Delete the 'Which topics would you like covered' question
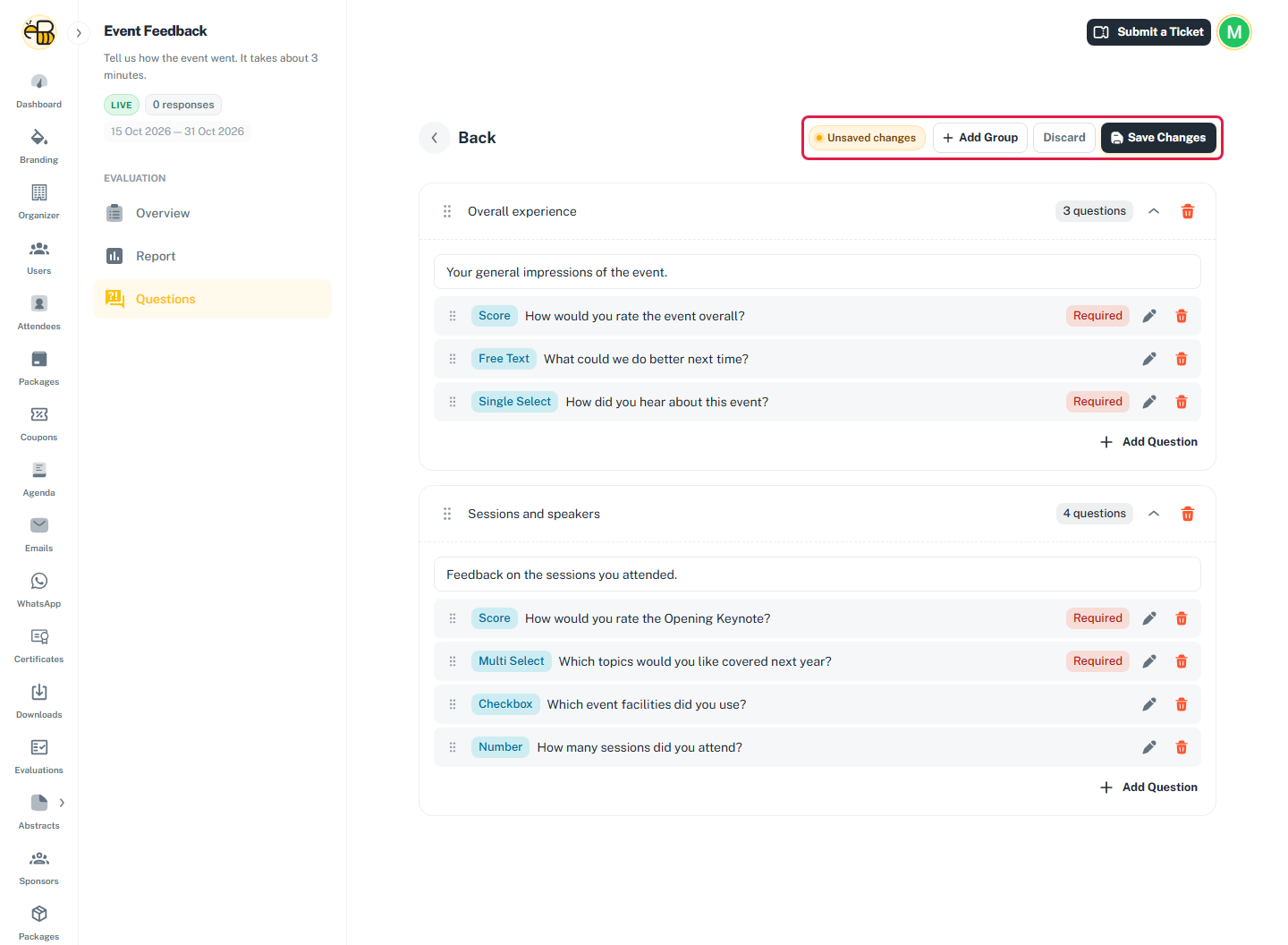 1182,661
